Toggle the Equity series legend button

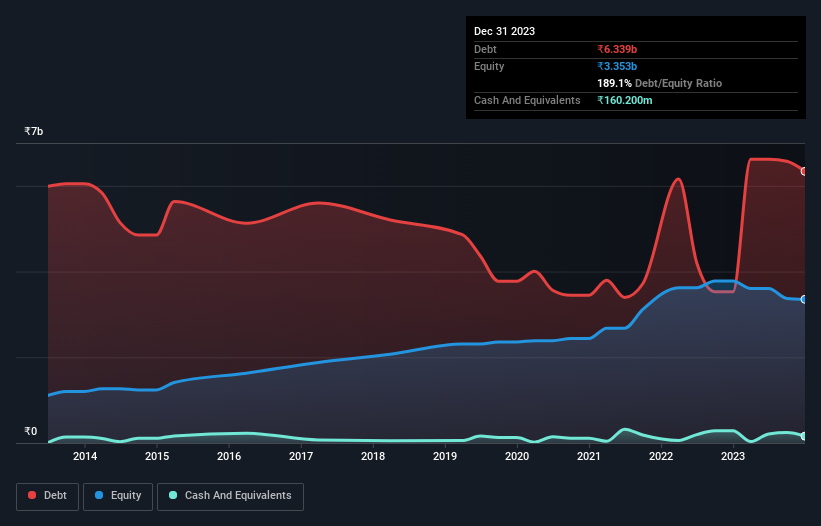pos(118,496)
